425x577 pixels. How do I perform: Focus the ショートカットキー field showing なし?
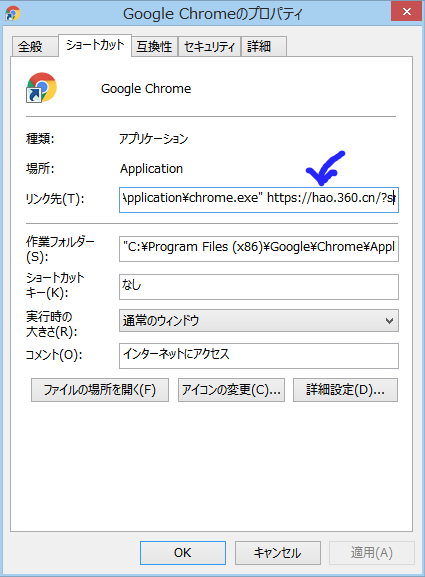259,287
